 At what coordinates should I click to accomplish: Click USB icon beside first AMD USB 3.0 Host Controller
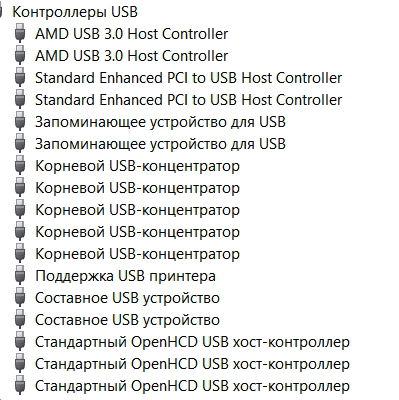20,33
